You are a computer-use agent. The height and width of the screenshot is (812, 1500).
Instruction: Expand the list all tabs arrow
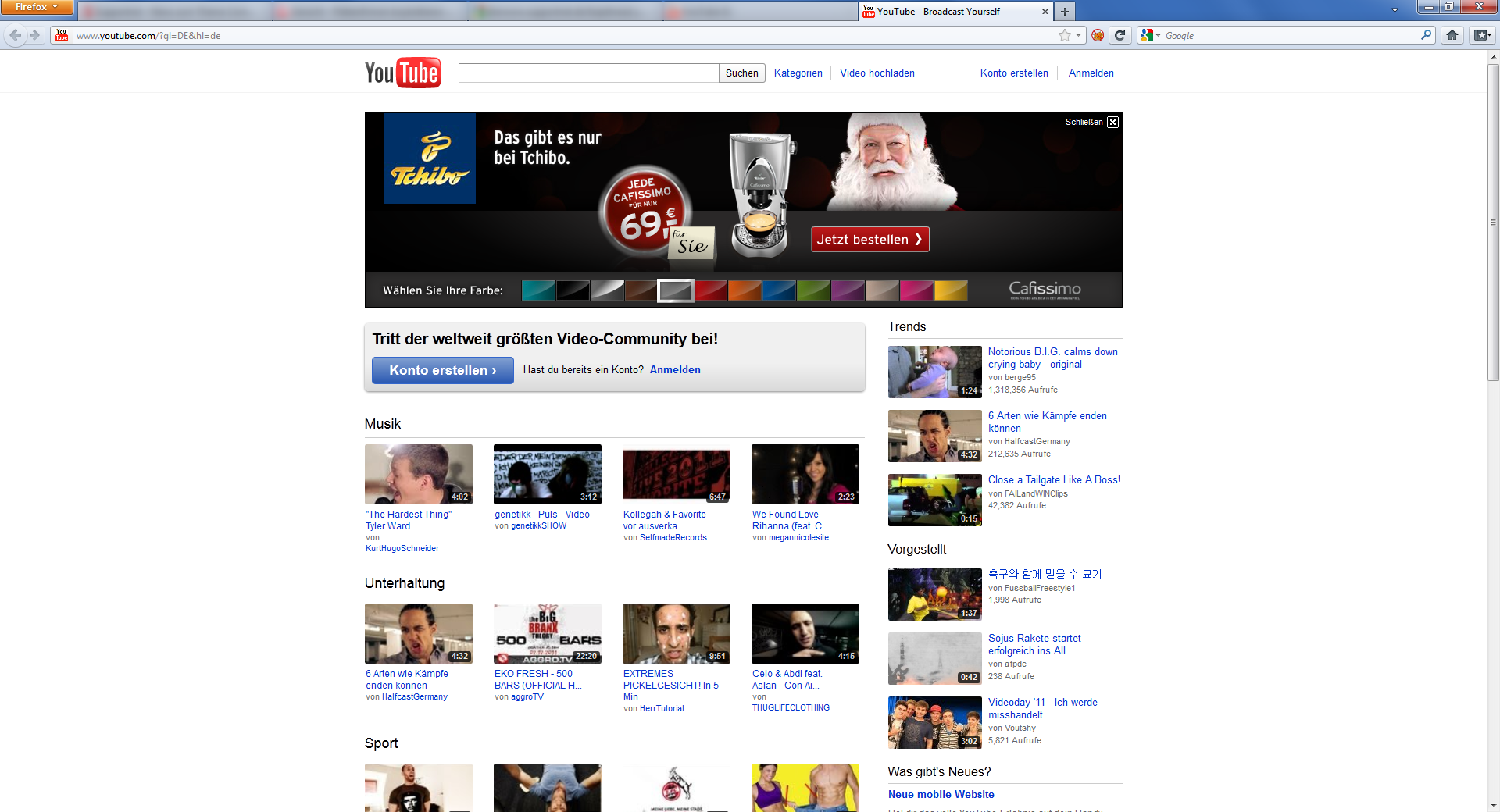(1395, 11)
